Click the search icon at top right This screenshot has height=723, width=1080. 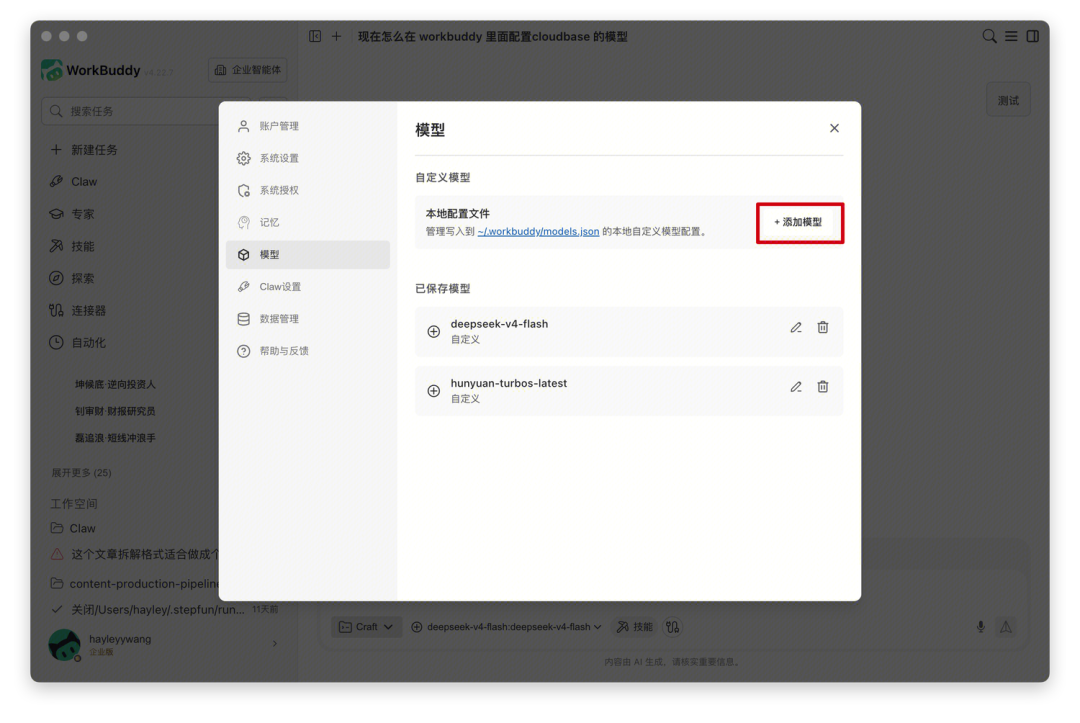(989, 36)
